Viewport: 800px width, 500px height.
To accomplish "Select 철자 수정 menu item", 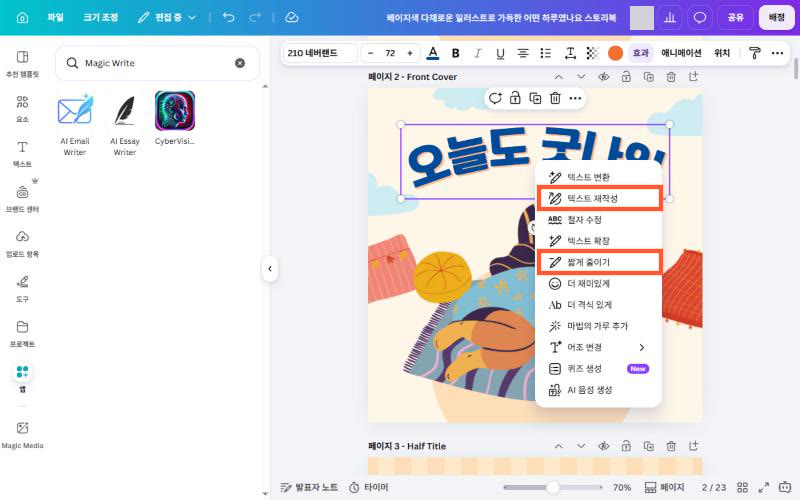I will [598, 220].
